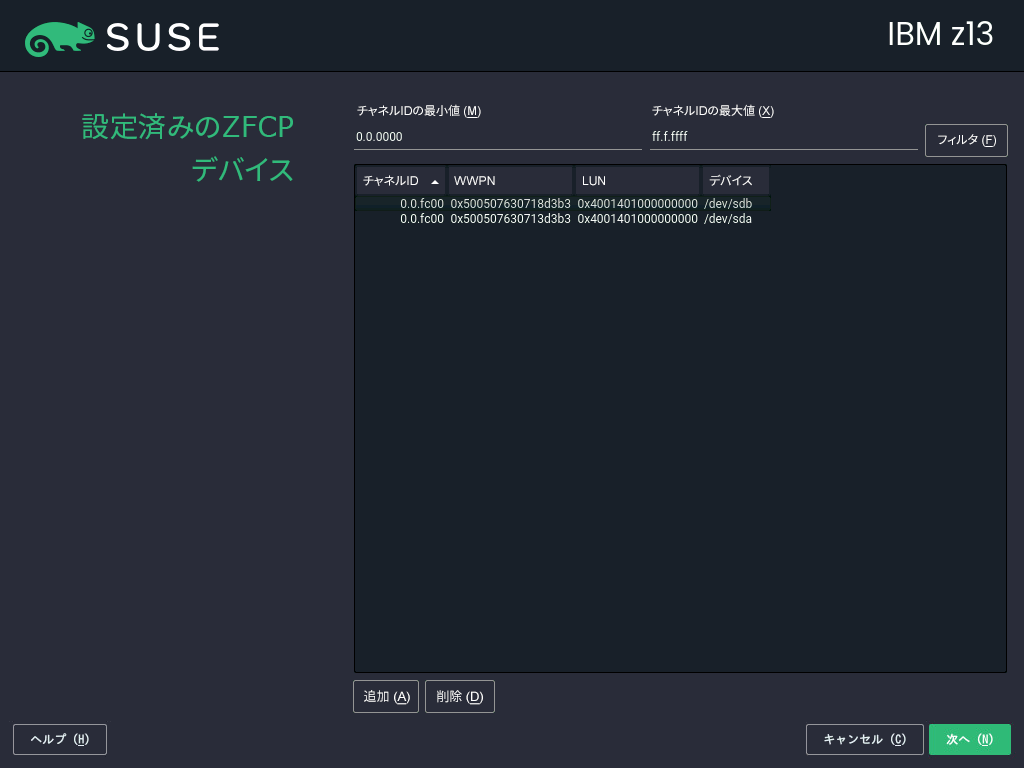
Task: Click the sort arrow in チャネルID header
Action: [435, 182]
